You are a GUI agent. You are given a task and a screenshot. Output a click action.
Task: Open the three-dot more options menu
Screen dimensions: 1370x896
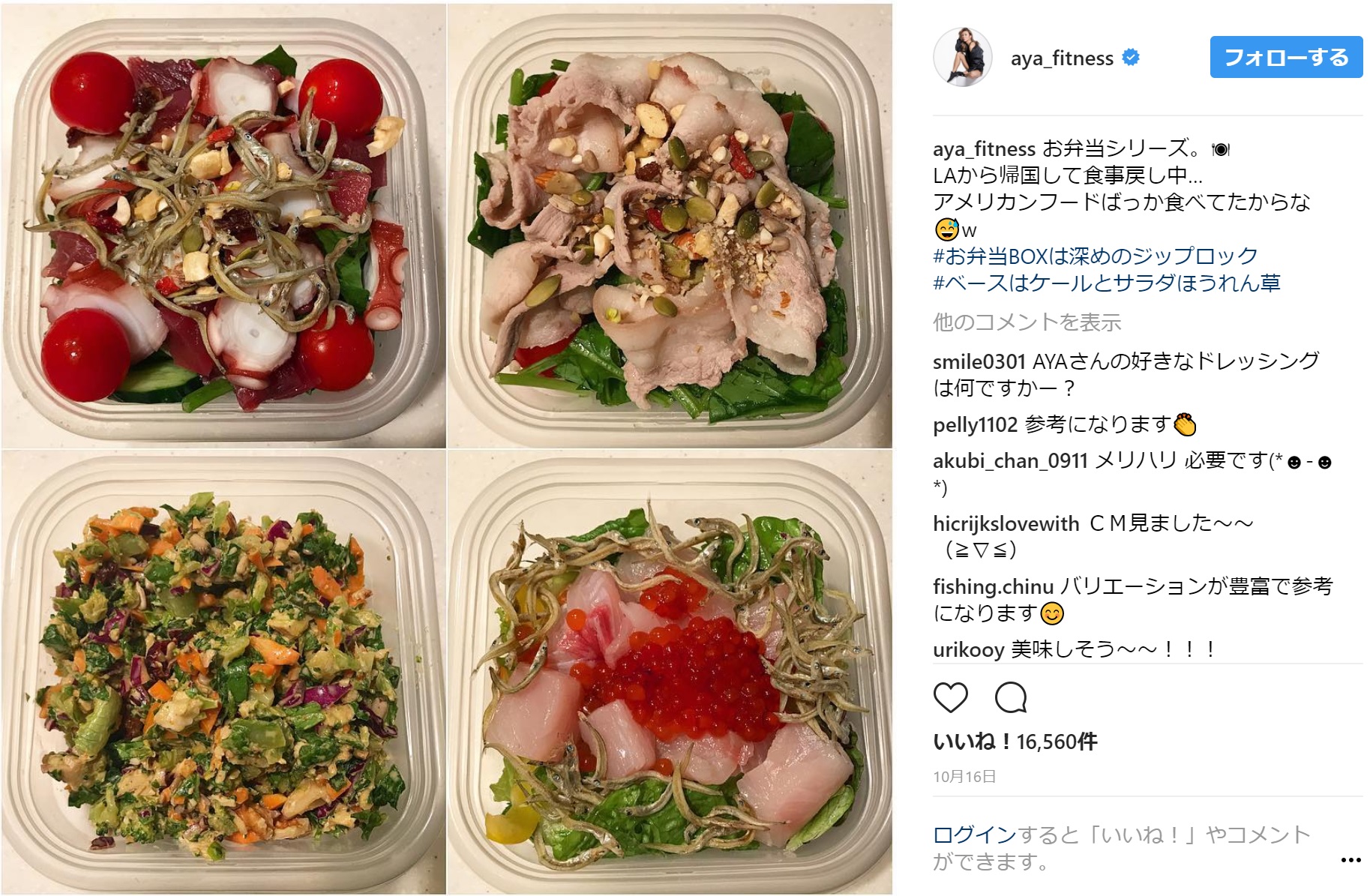[1351, 860]
